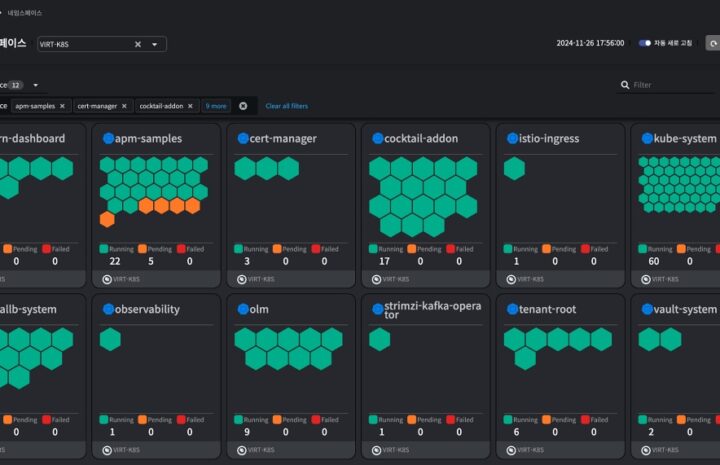Click the running count 3 in cert-manager
720x465 pixels.
(247, 261)
